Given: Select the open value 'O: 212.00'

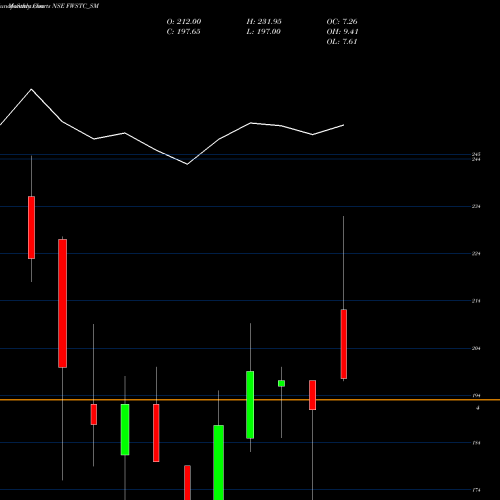Looking at the screenshot, I should click(184, 22).
